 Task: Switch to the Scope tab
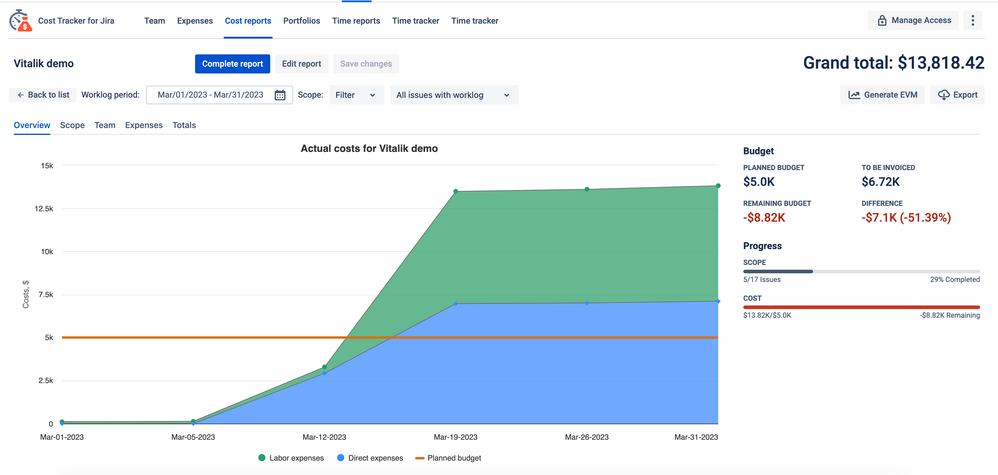pos(73,125)
